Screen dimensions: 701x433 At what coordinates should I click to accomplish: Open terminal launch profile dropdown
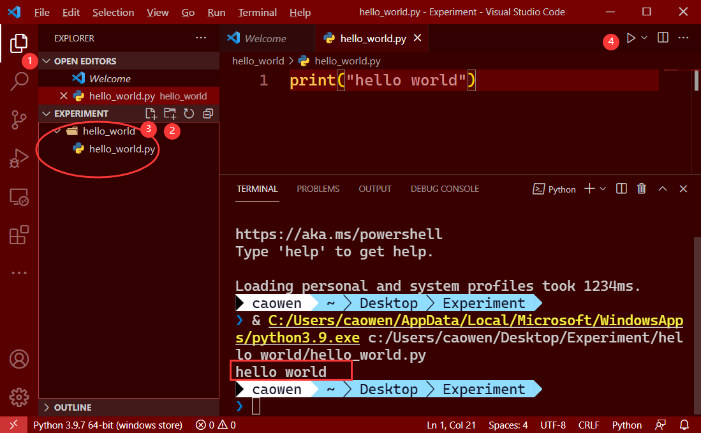coord(603,189)
